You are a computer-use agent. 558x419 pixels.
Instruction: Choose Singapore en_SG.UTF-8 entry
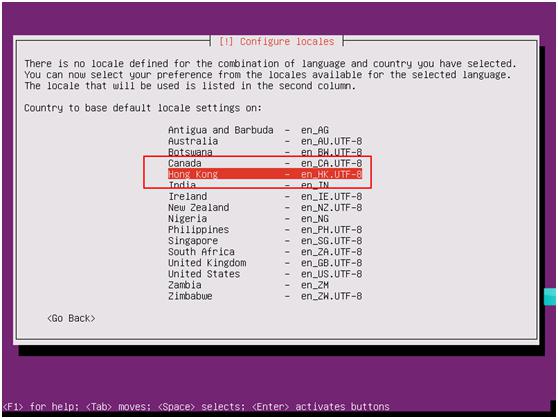265,241
